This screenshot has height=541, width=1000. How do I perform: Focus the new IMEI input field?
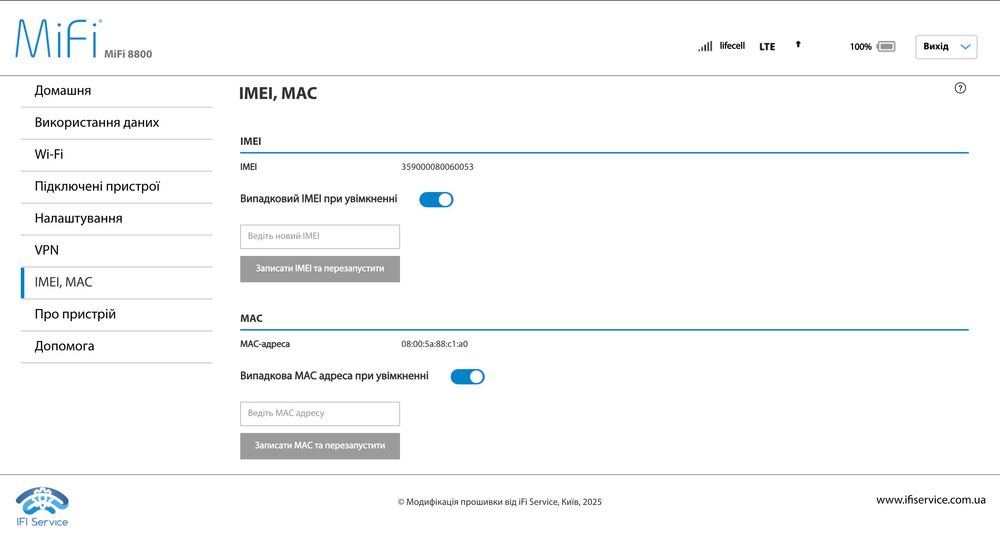(320, 237)
